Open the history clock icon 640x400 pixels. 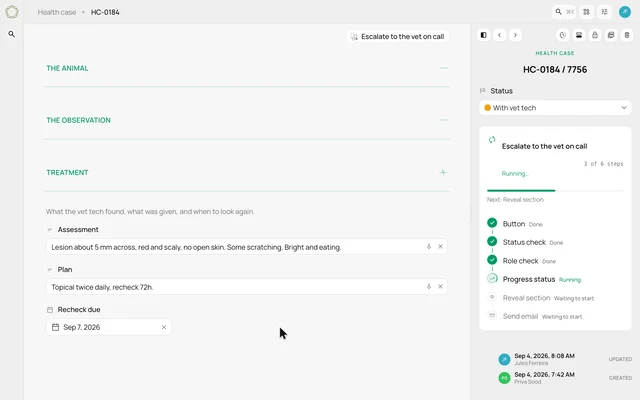[x=563, y=35]
